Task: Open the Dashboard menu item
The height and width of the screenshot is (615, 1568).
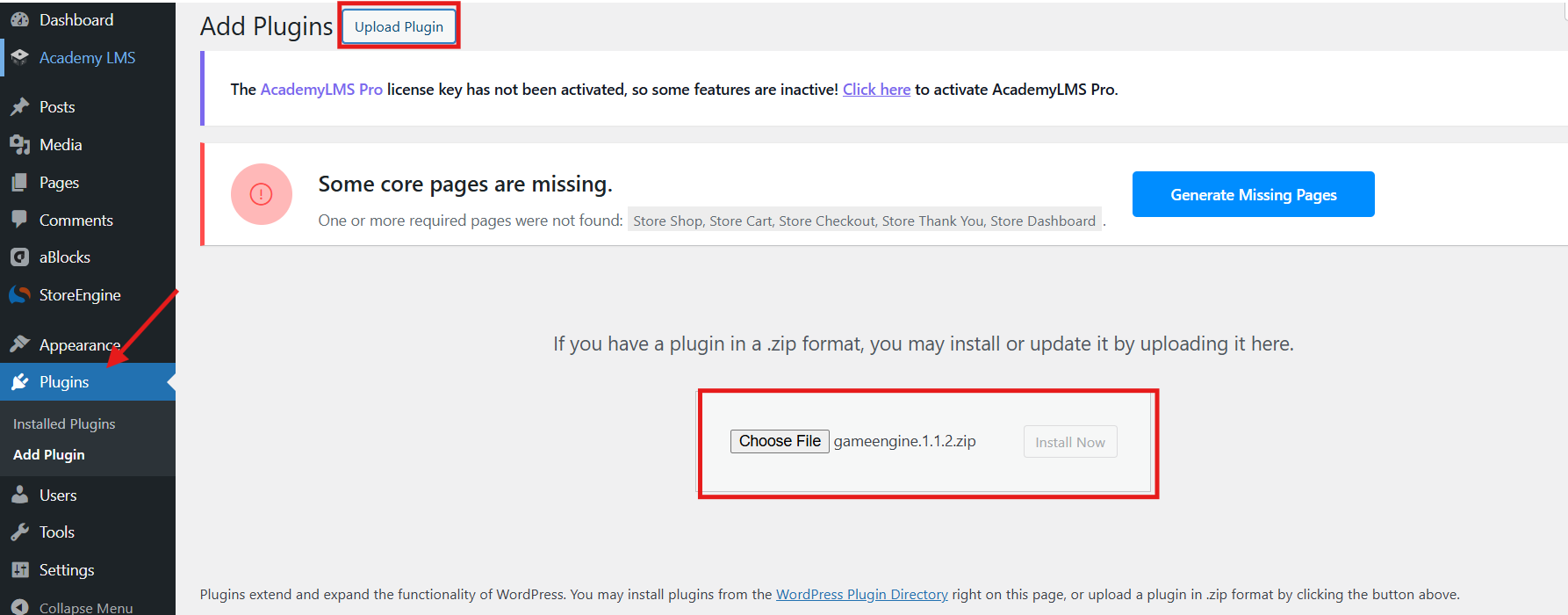Action: click(x=88, y=19)
